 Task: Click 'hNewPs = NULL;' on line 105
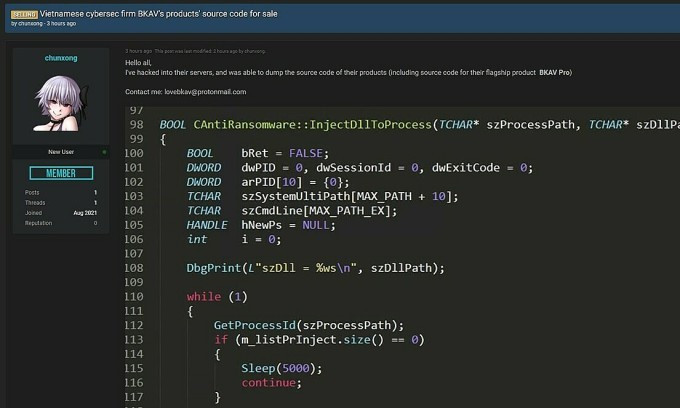[x=288, y=225]
